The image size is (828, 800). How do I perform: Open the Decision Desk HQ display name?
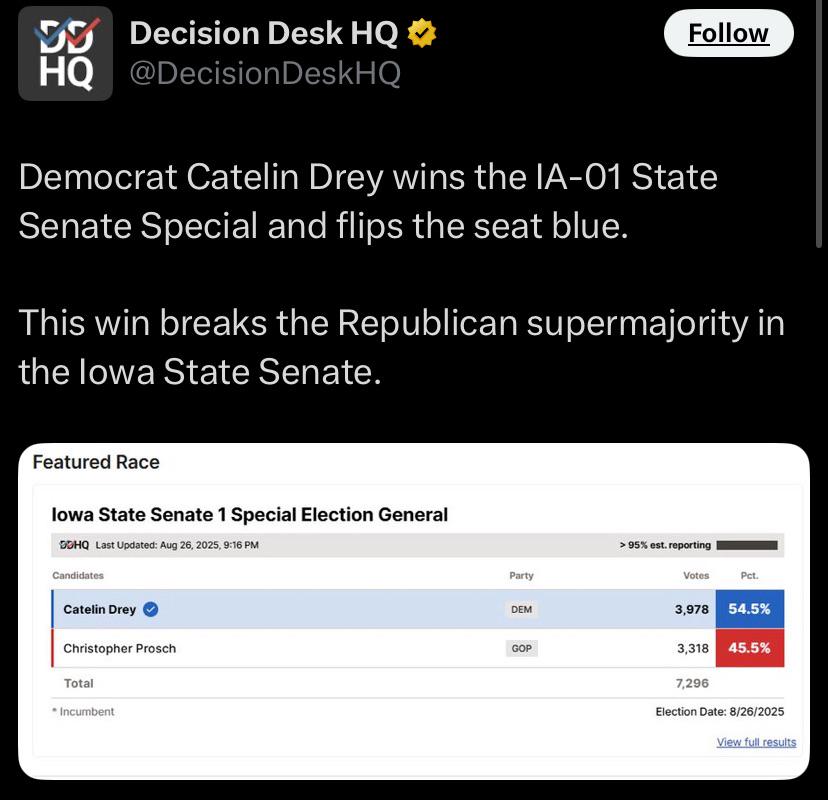tap(265, 35)
